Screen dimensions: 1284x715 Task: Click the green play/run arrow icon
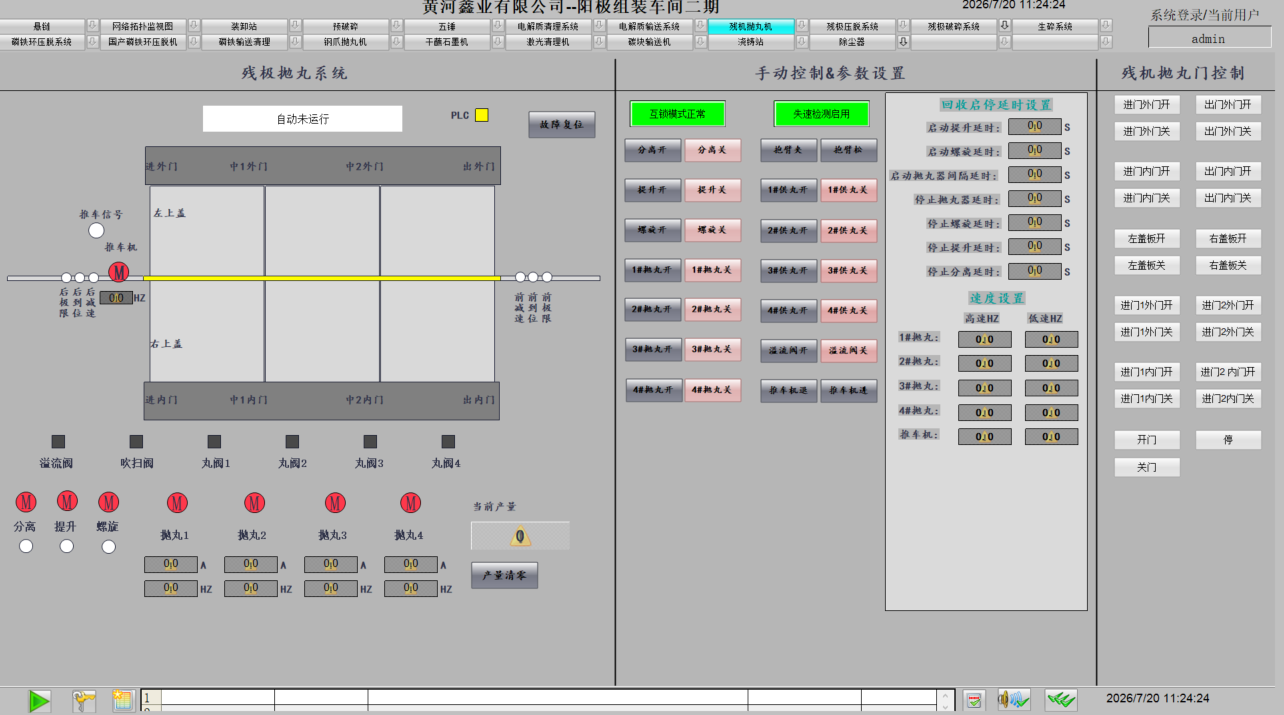[x=39, y=701]
